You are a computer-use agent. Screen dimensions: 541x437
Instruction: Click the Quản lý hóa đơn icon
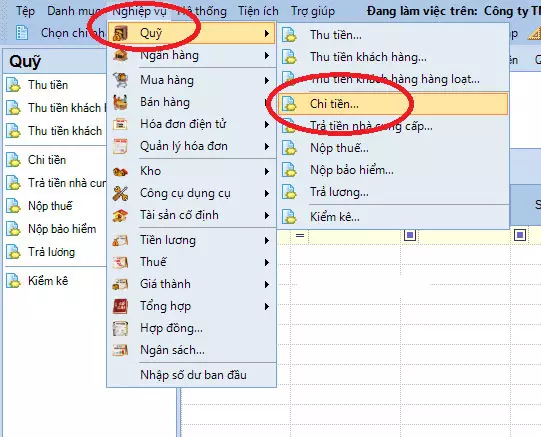click(x=120, y=146)
